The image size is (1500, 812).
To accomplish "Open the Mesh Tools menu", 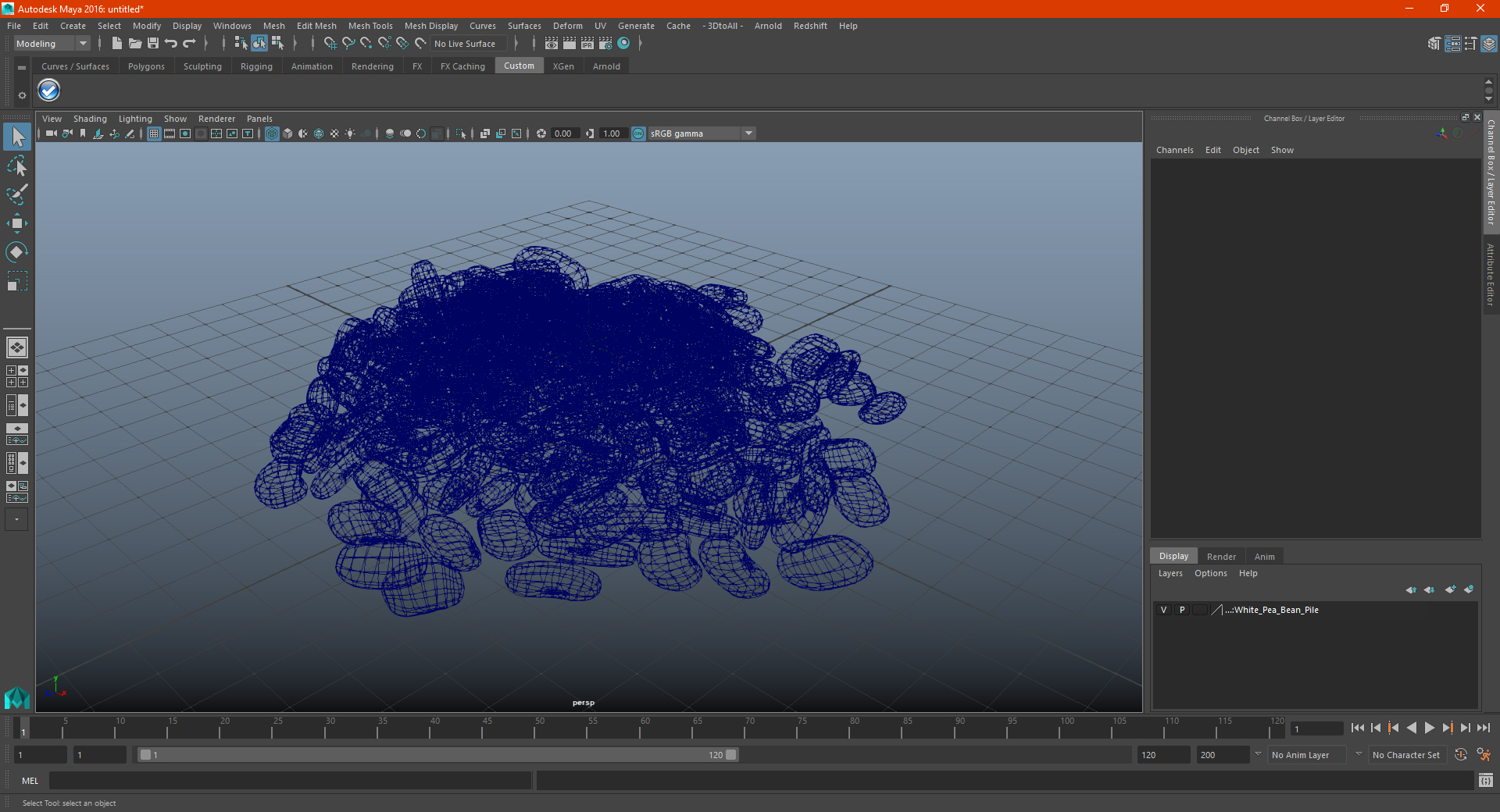I will [370, 26].
